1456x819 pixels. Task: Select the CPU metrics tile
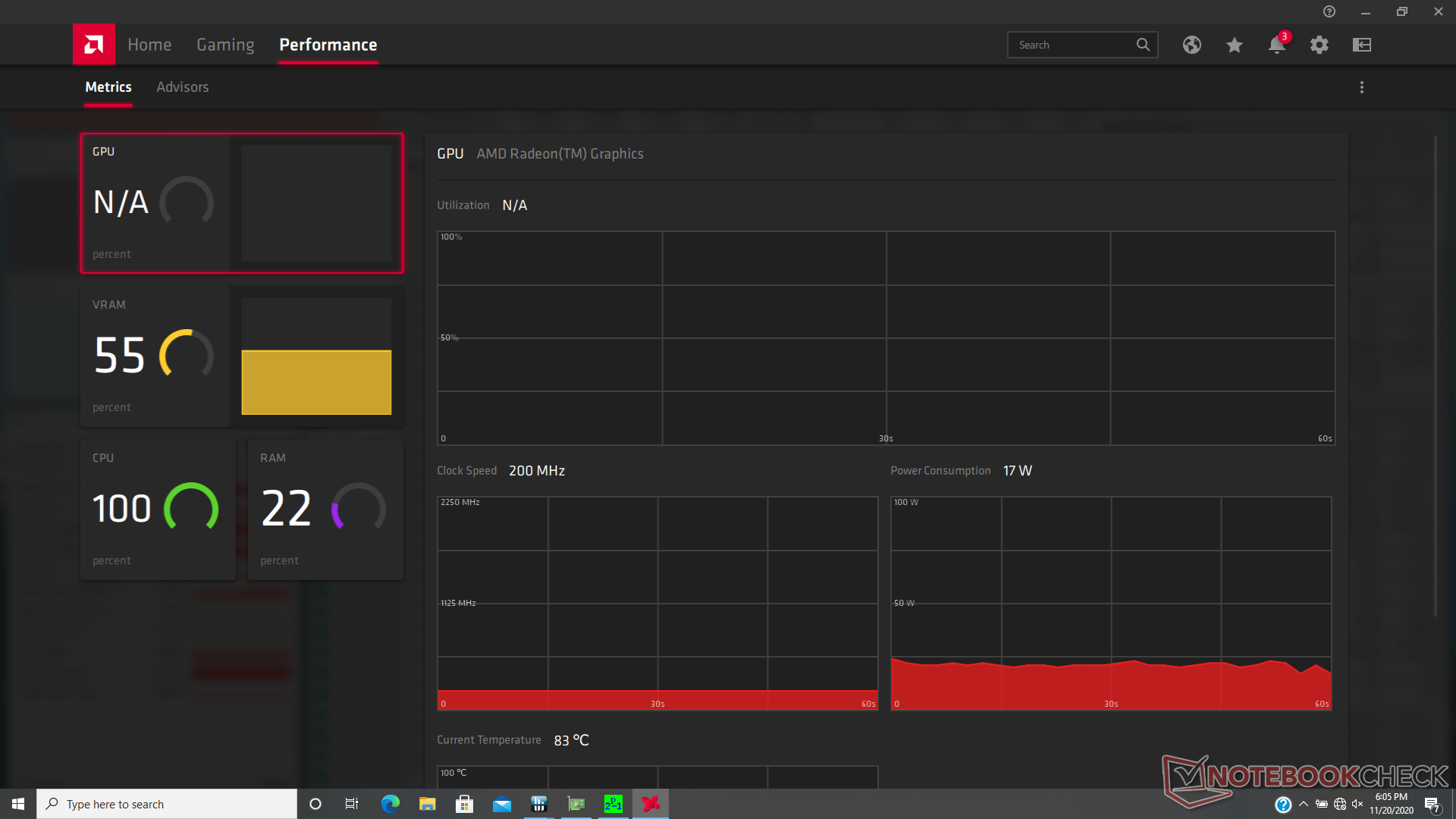click(x=158, y=510)
